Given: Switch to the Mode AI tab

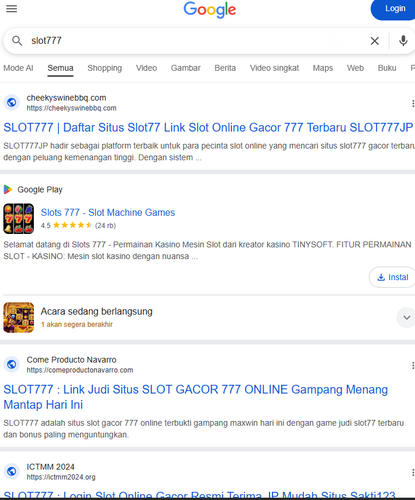Looking at the screenshot, I should [18, 68].
